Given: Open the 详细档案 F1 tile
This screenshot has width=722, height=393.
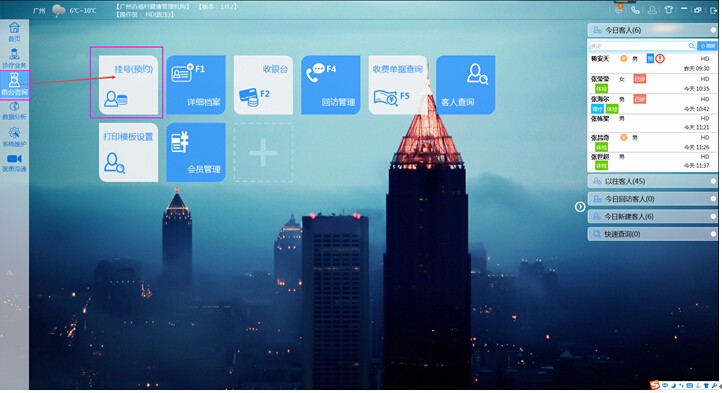Looking at the screenshot, I should pos(196,85).
